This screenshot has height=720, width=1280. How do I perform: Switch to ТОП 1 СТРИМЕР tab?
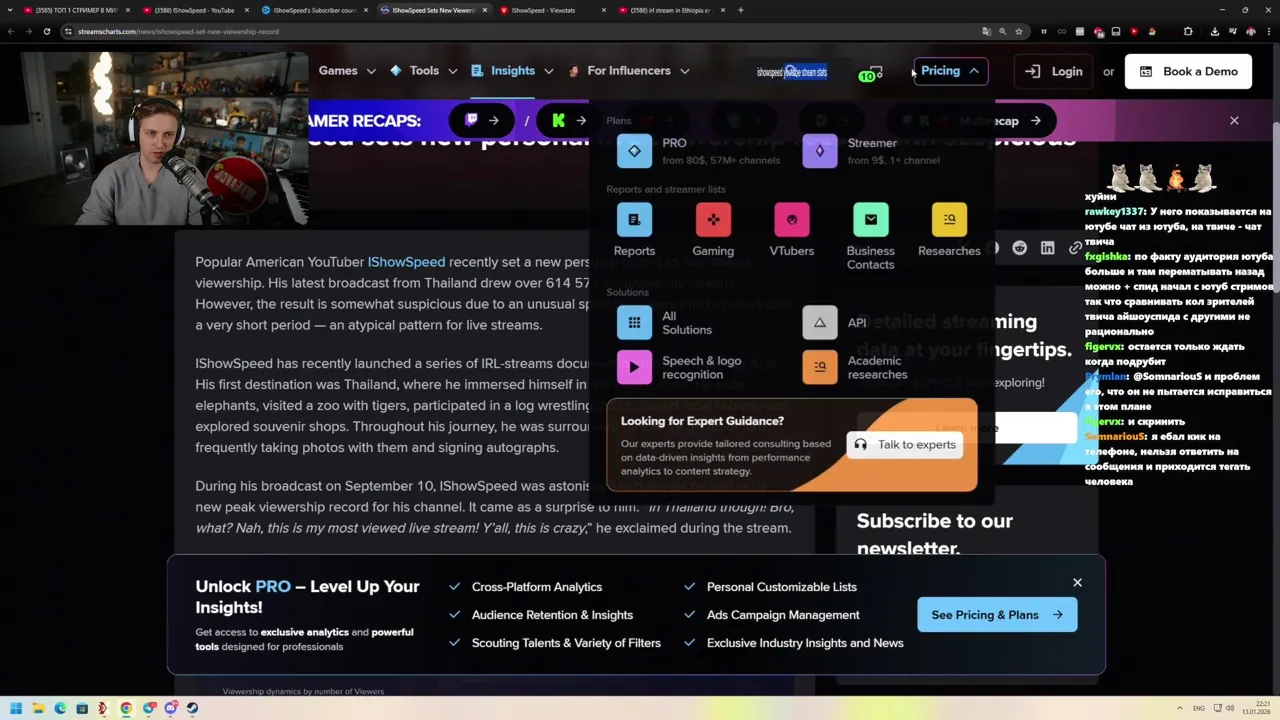pyautogui.click(x=75, y=10)
